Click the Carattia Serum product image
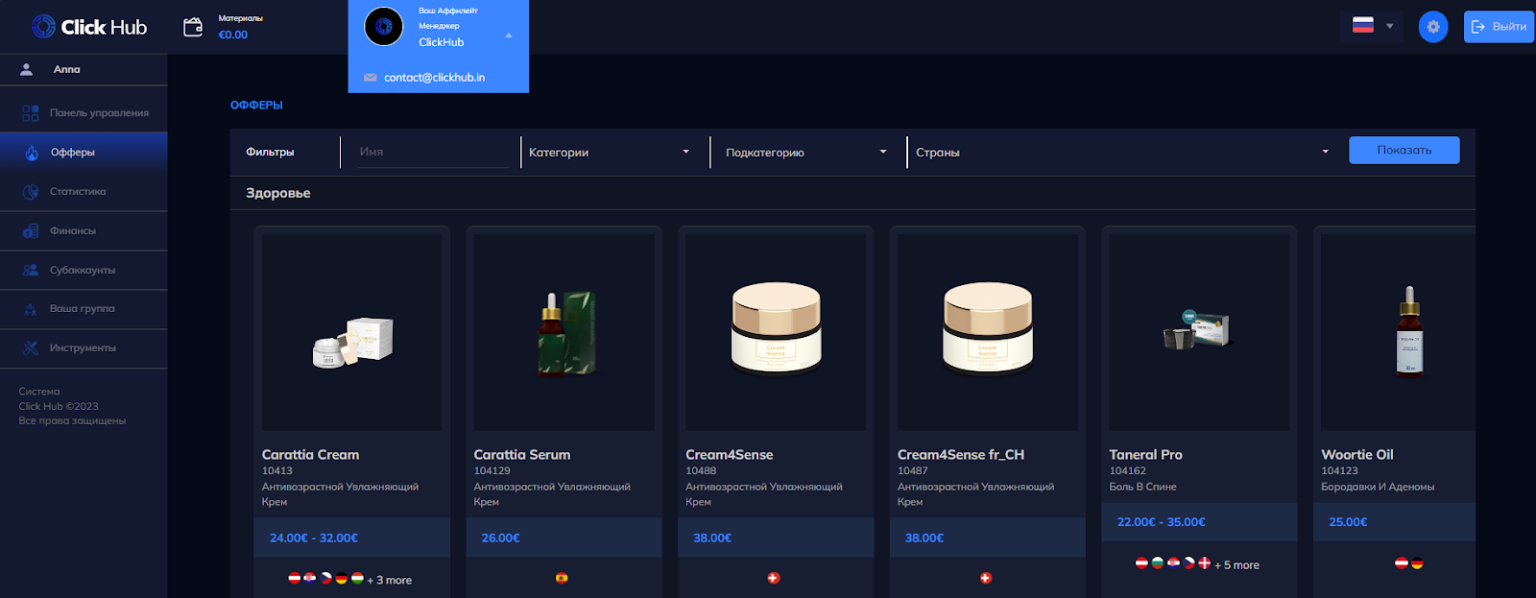This screenshot has width=1536, height=598. click(x=564, y=333)
